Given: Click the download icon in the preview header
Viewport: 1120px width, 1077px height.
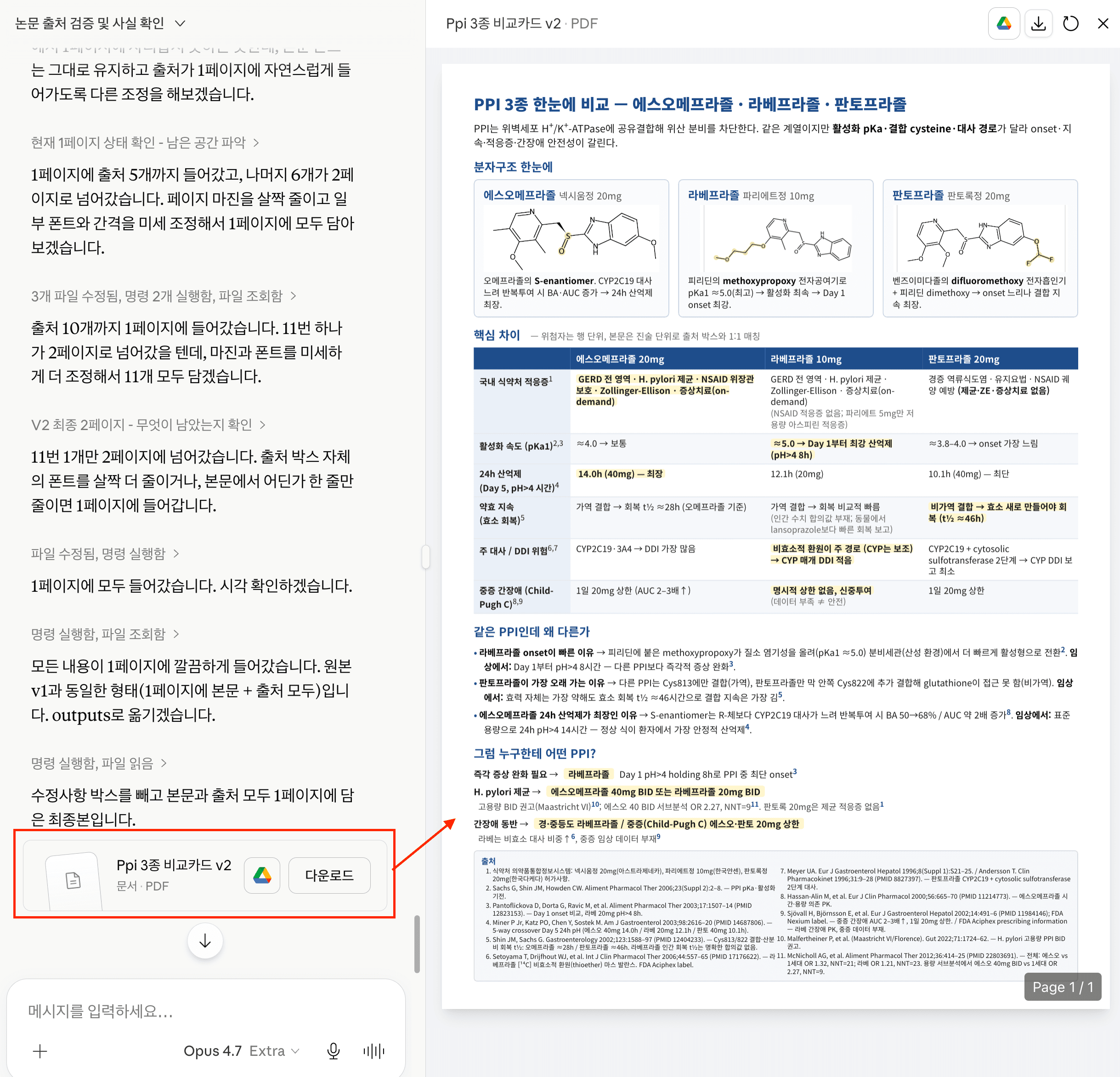Looking at the screenshot, I should [1038, 23].
